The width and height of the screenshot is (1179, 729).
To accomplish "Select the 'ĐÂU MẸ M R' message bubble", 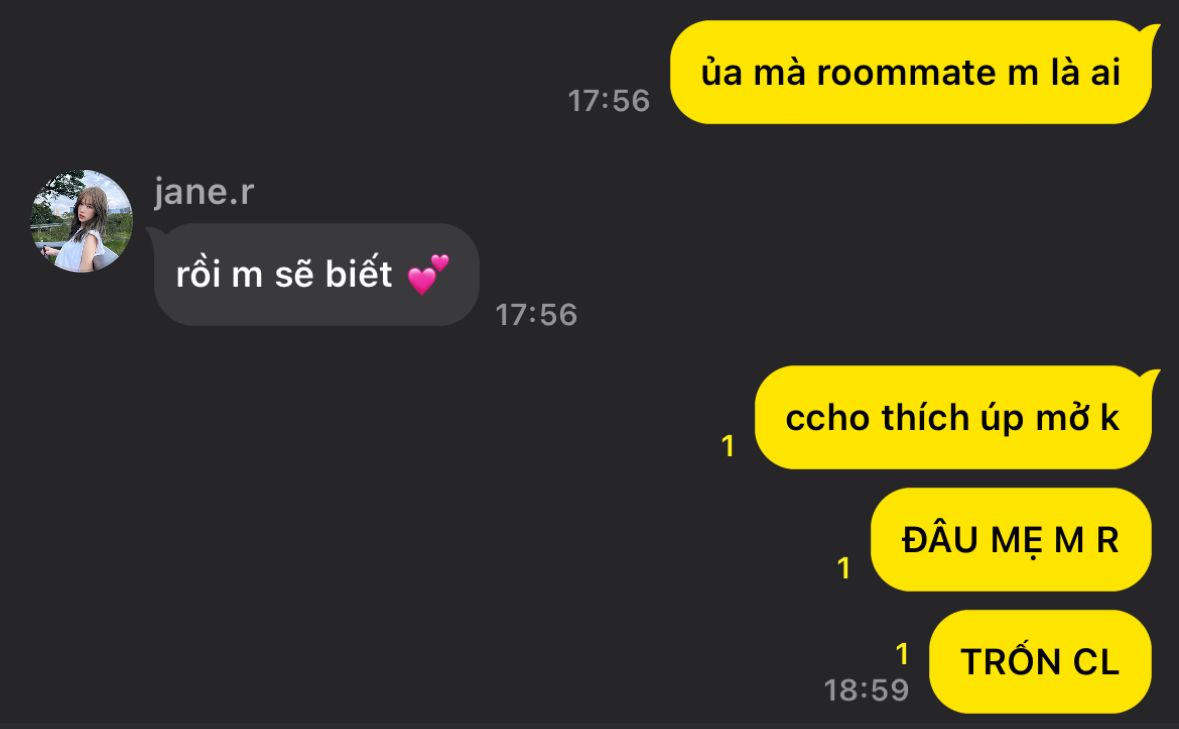I will pyautogui.click(x=1011, y=540).
